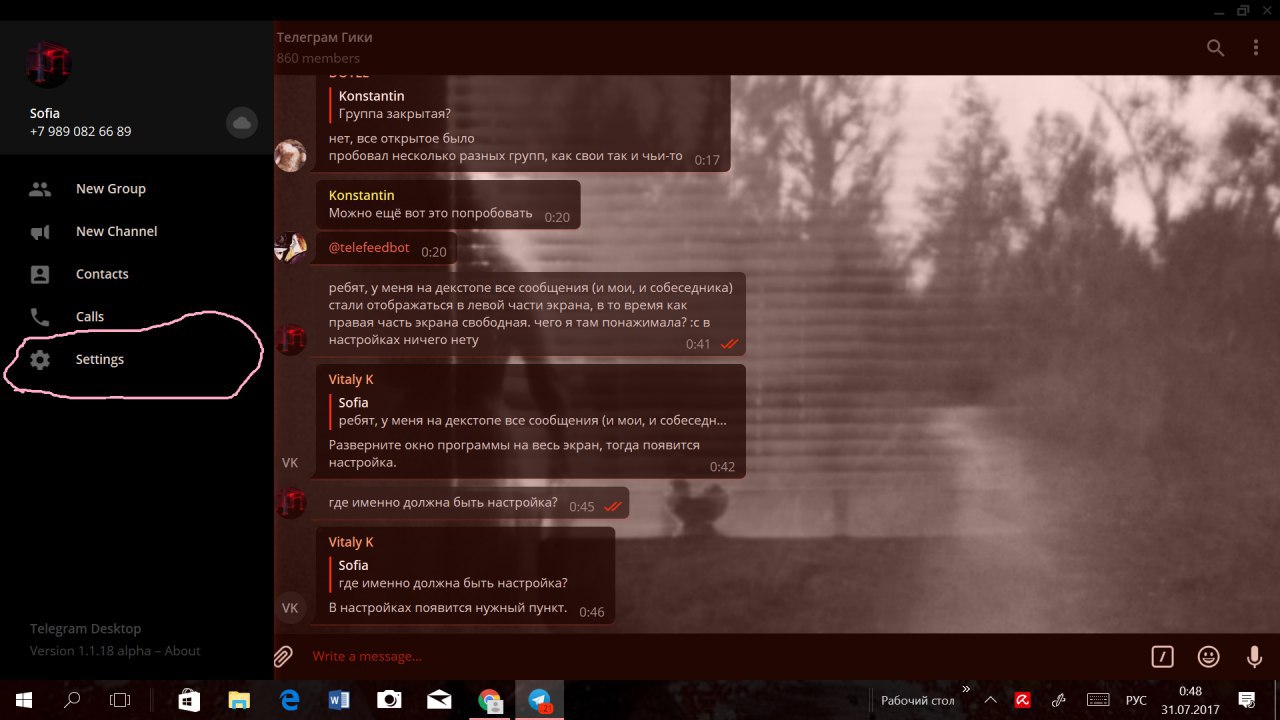
Task: Open Contacts from the side menu
Action: [137, 274]
